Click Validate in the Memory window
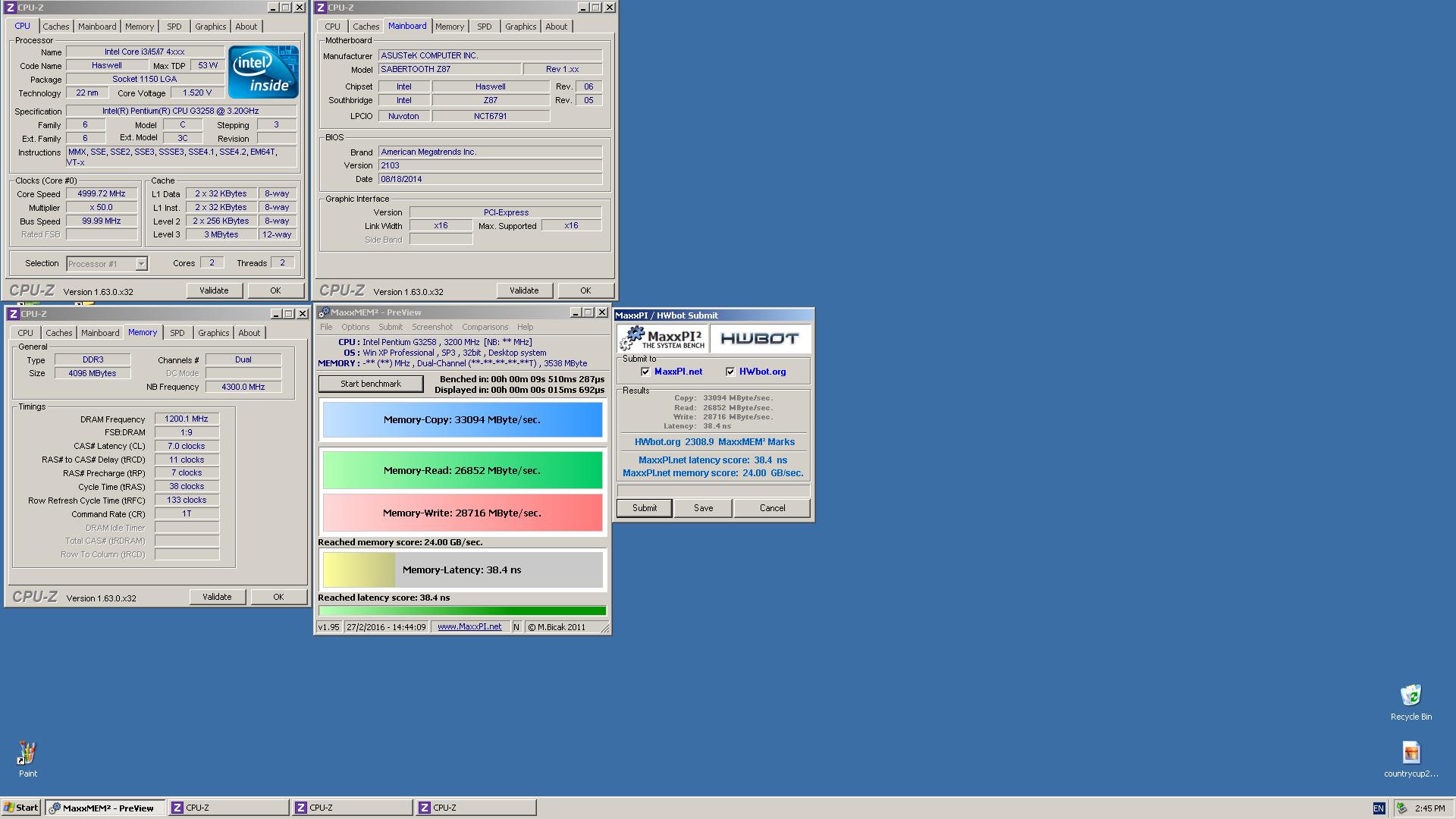1456x819 pixels. [x=217, y=597]
